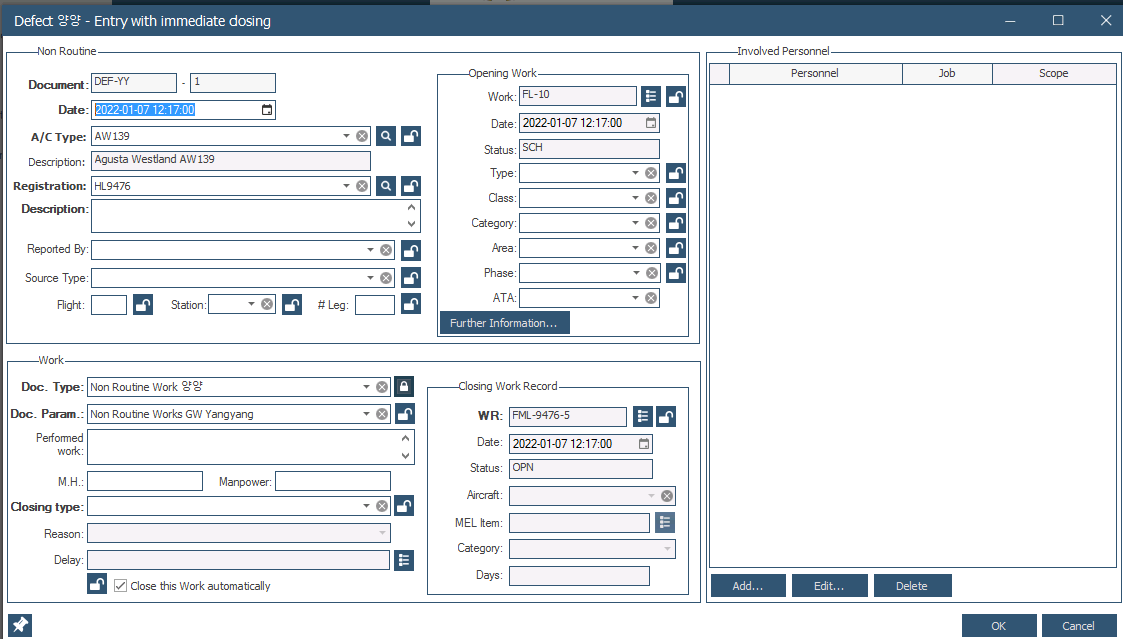The height and width of the screenshot is (639, 1123).
Task: Toggle the lock beside Reported By
Action: pyautogui.click(x=410, y=250)
